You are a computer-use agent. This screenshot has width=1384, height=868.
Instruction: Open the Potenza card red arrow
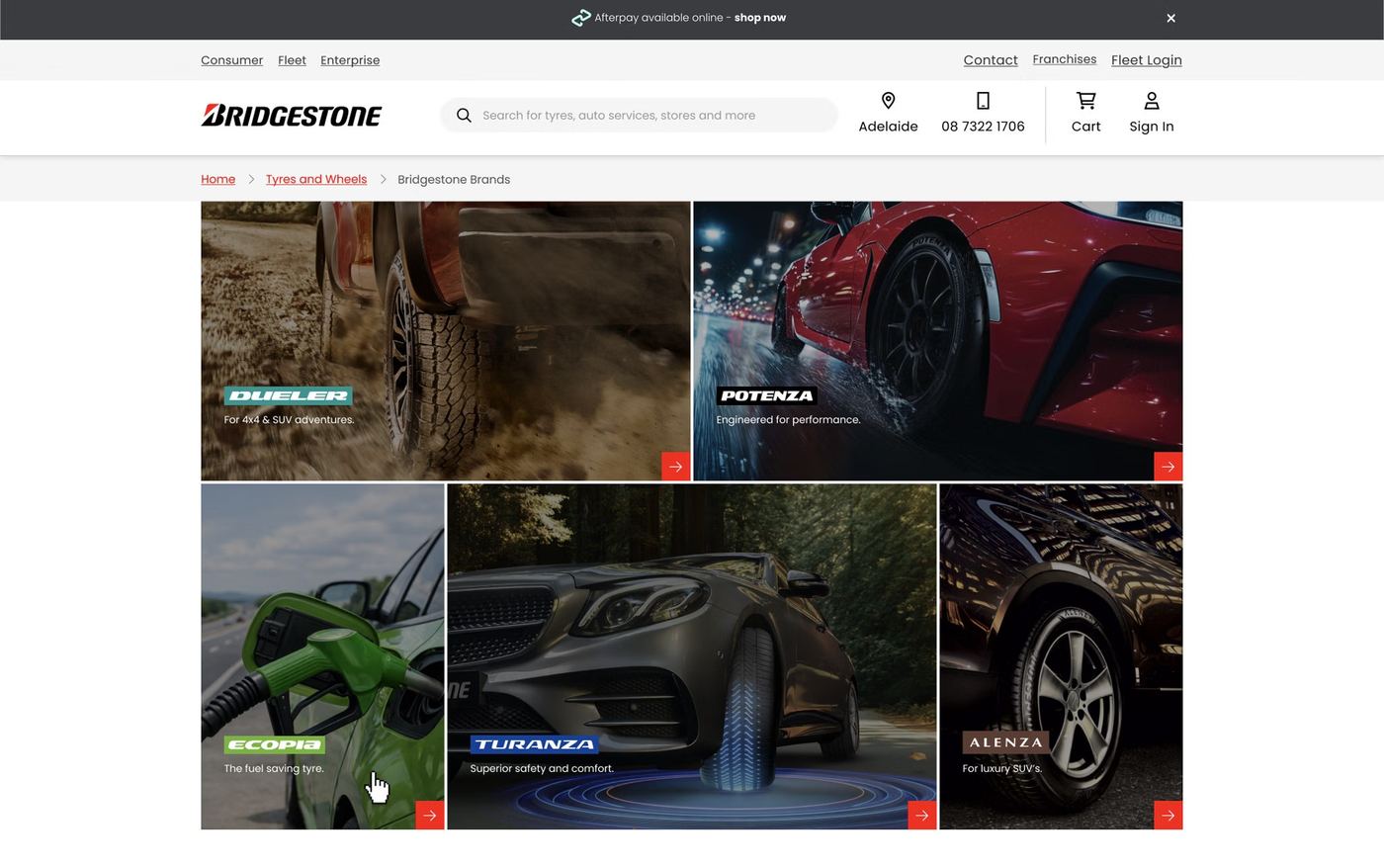point(1168,467)
